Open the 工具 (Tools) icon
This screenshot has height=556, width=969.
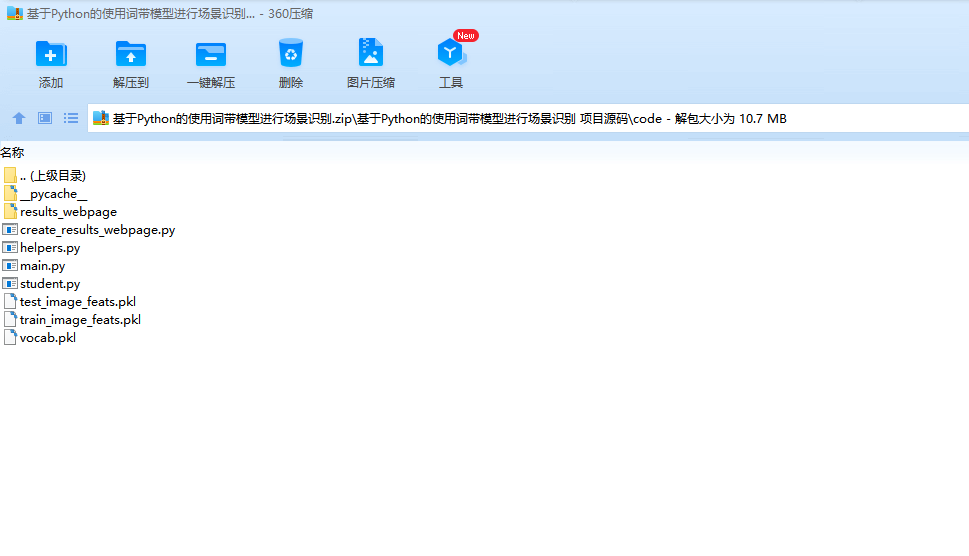[451, 53]
